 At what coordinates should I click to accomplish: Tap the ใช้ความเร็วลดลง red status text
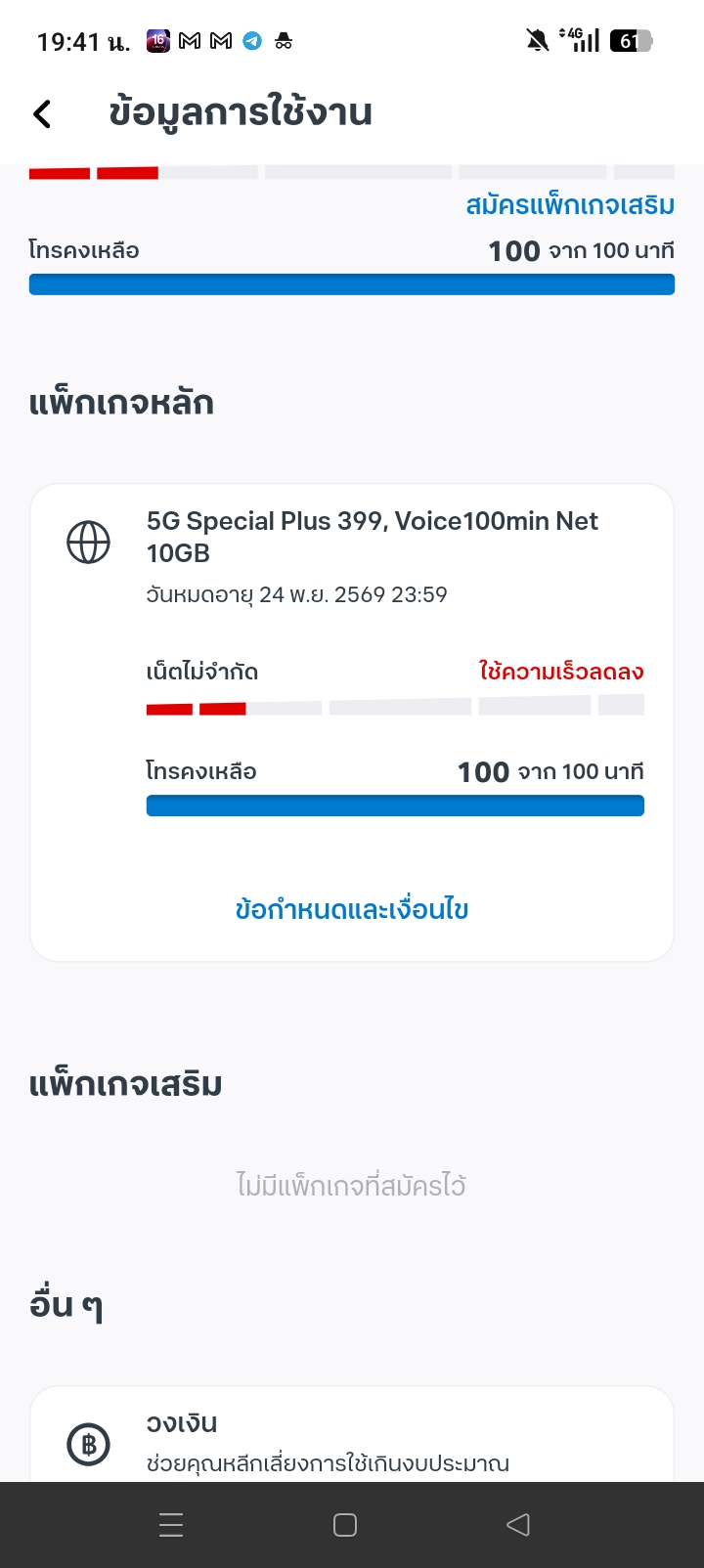tap(561, 672)
